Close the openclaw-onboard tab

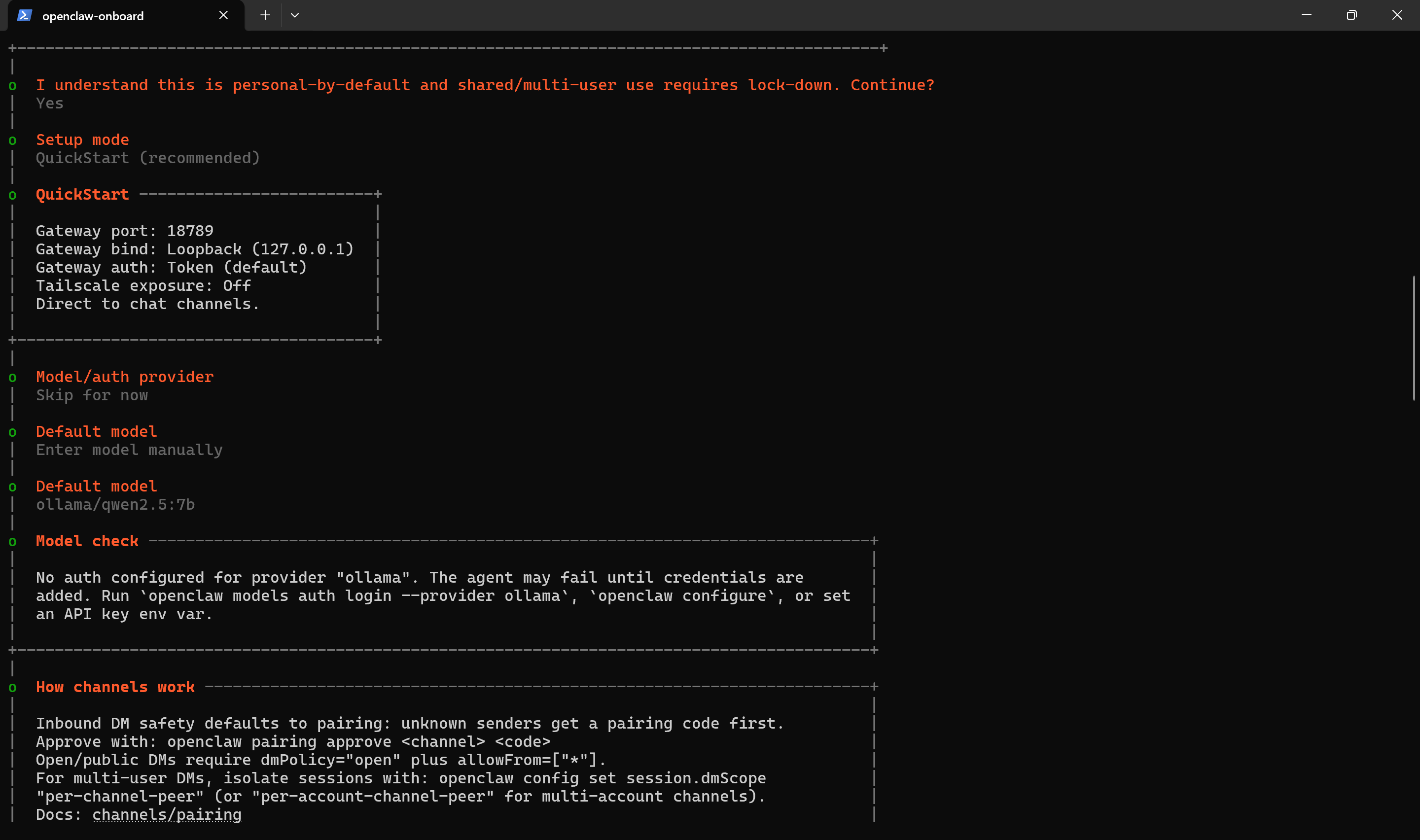point(223,15)
